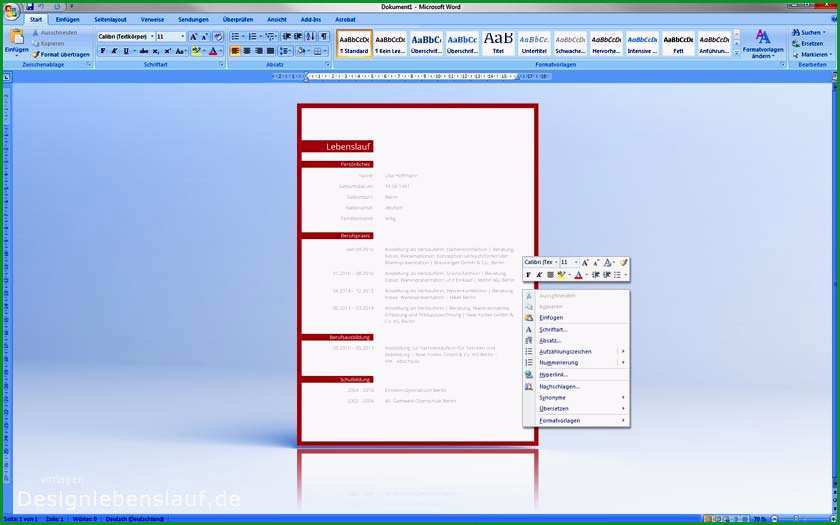Select the Standard style

(x=354, y=43)
